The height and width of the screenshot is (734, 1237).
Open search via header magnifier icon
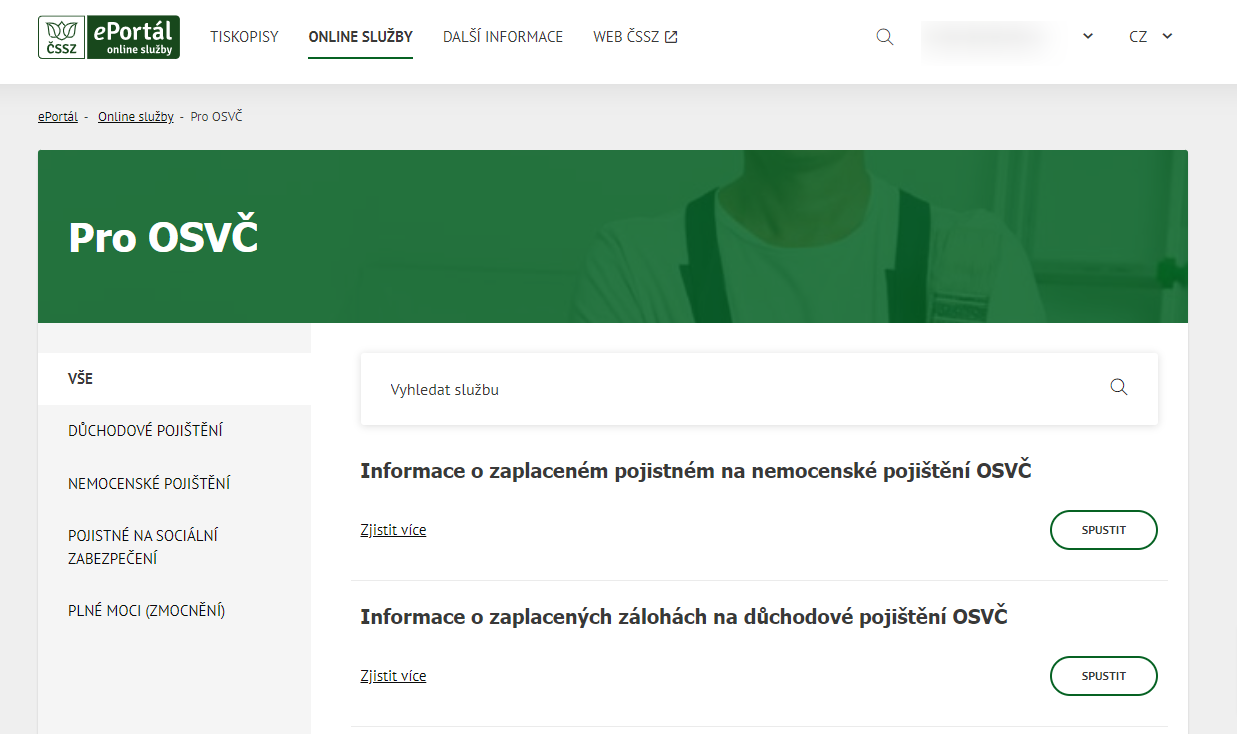(x=884, y=37)
